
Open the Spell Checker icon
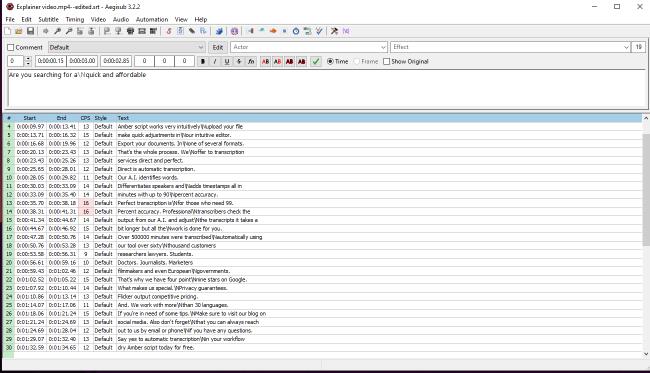319,31
